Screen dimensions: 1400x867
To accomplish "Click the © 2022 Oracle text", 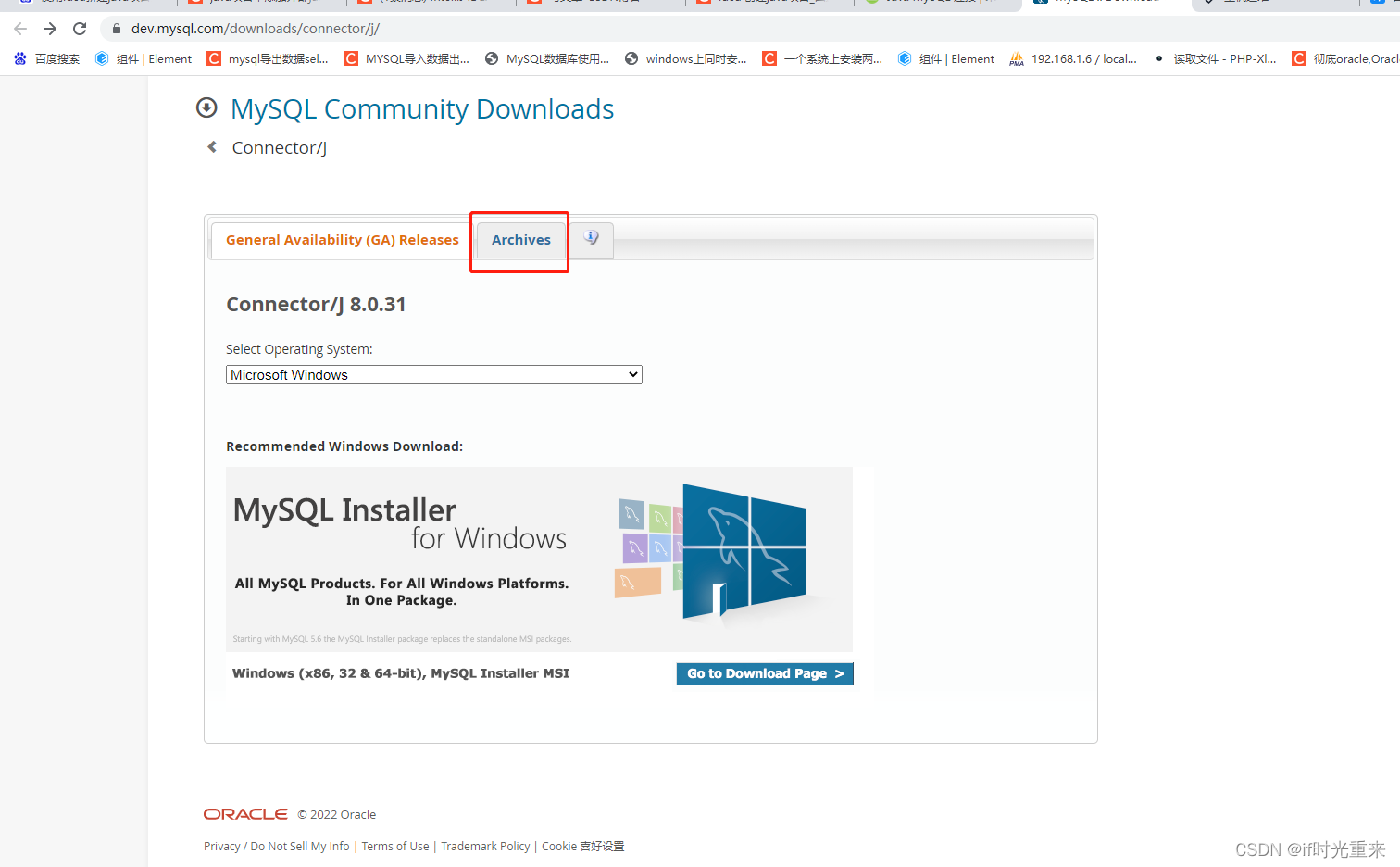I will coord(337,815).
